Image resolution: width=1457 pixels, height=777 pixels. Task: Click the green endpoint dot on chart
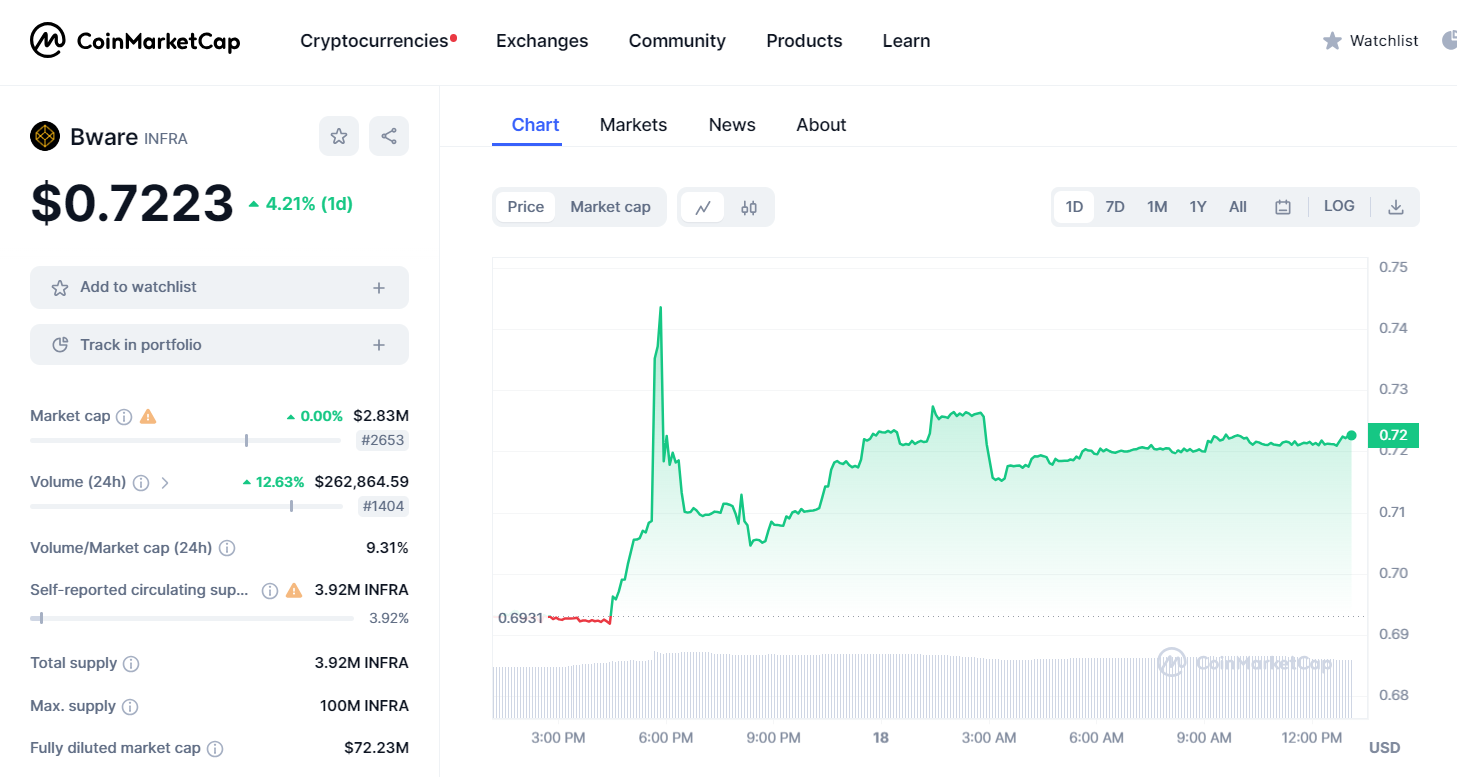tap(1352, 435)
